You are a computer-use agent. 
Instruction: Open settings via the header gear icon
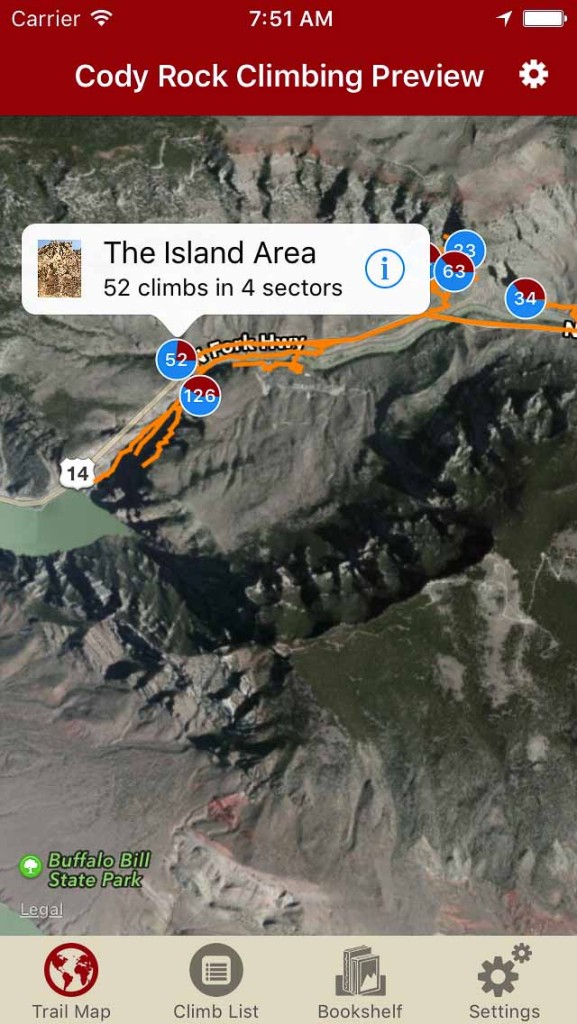pyautogui.click(x=533, y=75)
